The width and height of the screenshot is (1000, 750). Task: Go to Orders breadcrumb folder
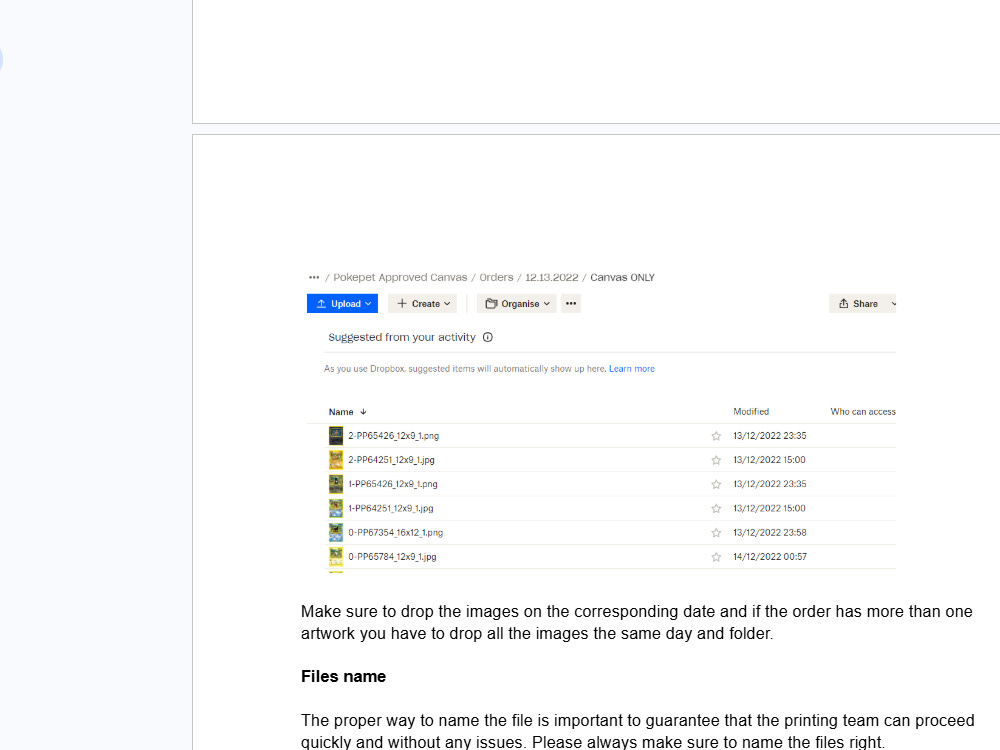[x=496, y=277]
